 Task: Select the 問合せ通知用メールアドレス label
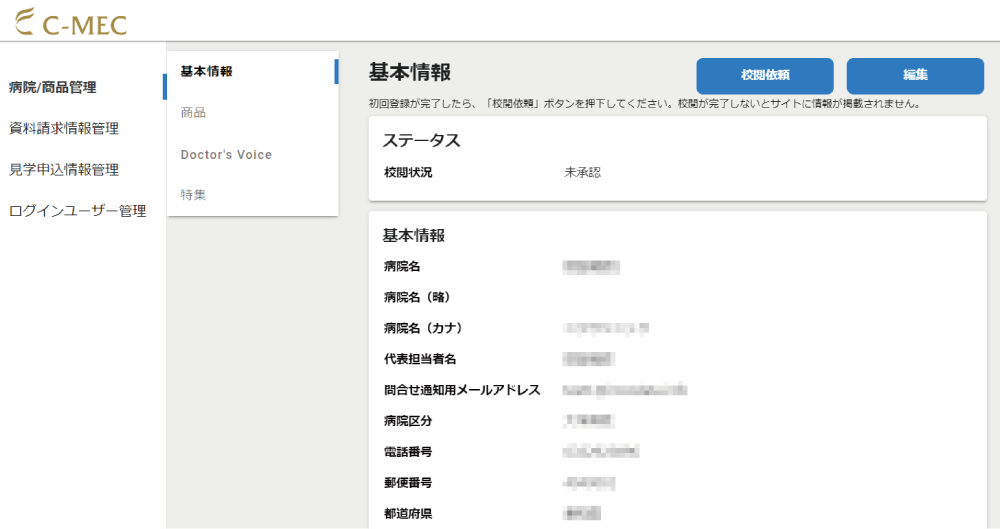click(462, 390)
